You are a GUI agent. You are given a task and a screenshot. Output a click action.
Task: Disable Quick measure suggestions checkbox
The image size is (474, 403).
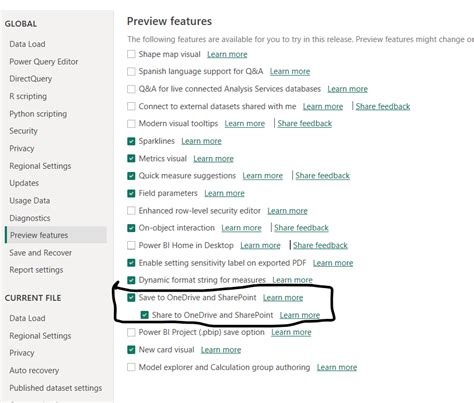click(x=131, y=176)
